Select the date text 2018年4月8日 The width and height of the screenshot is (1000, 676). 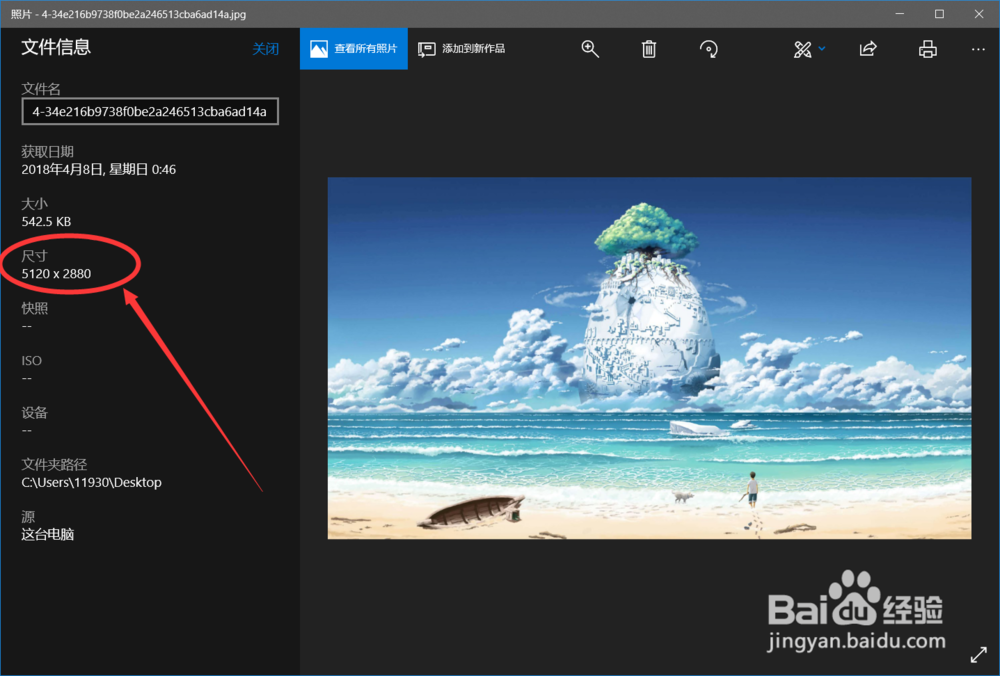[x=62, y=170]
